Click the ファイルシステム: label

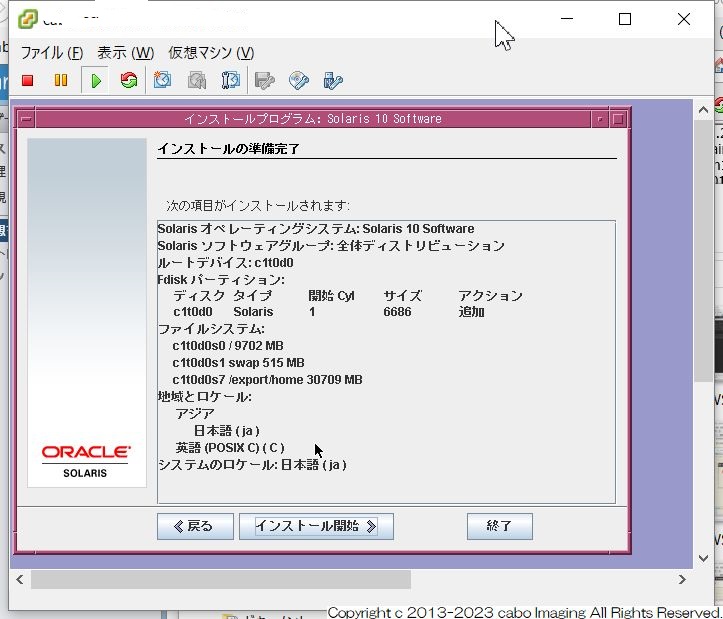[x=211, y=329]
